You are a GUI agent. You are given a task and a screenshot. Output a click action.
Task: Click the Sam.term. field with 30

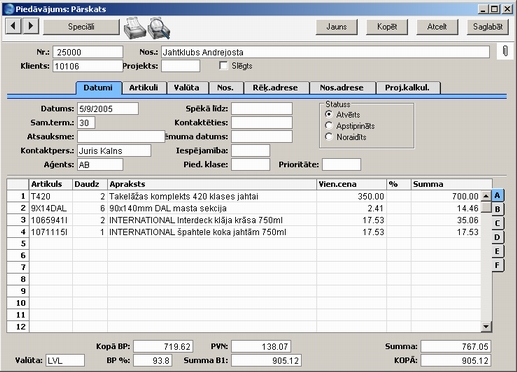tap(86, 123)
